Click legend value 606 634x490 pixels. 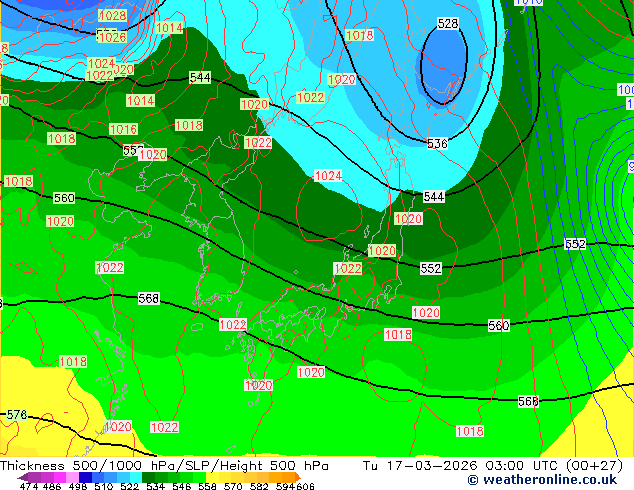point(305,487)
